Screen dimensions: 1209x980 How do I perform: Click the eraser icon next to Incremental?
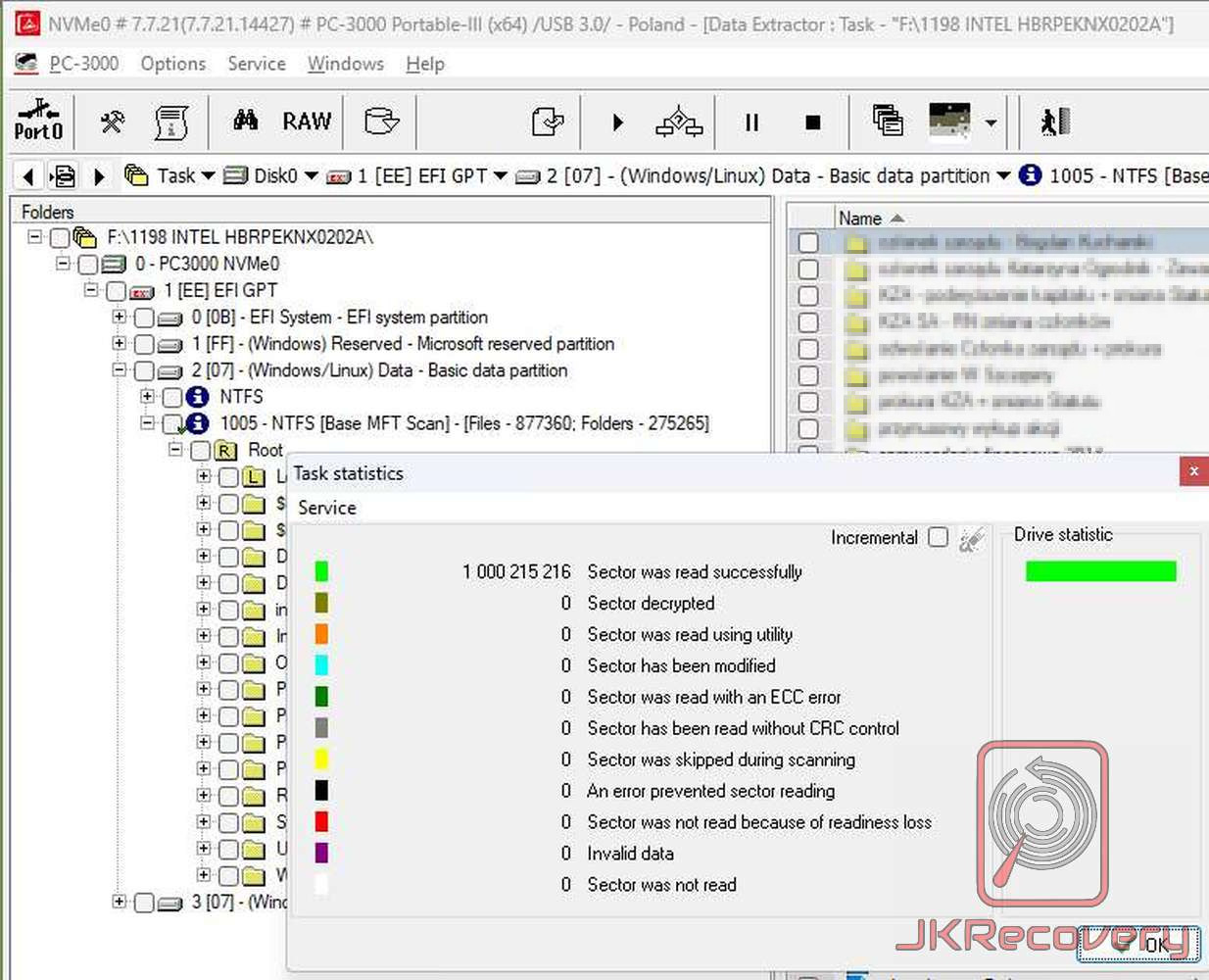pyautogui.click(x=971, y=538)
